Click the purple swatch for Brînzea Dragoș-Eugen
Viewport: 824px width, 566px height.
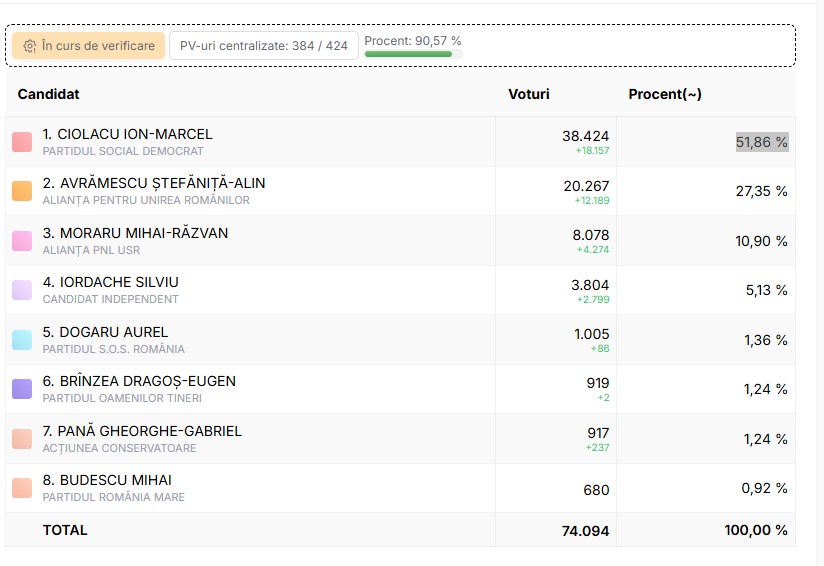coord(22,389)
